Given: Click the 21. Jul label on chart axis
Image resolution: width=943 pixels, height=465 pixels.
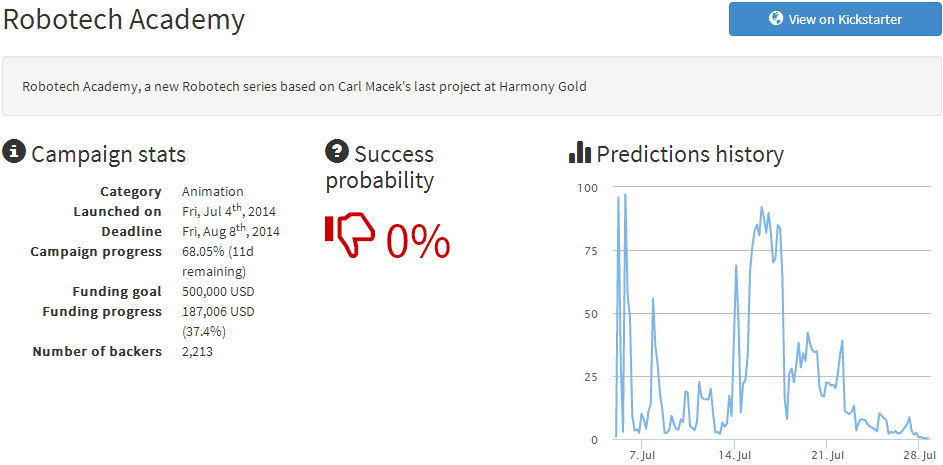Looking at the screenshot, I should (827, 454).
